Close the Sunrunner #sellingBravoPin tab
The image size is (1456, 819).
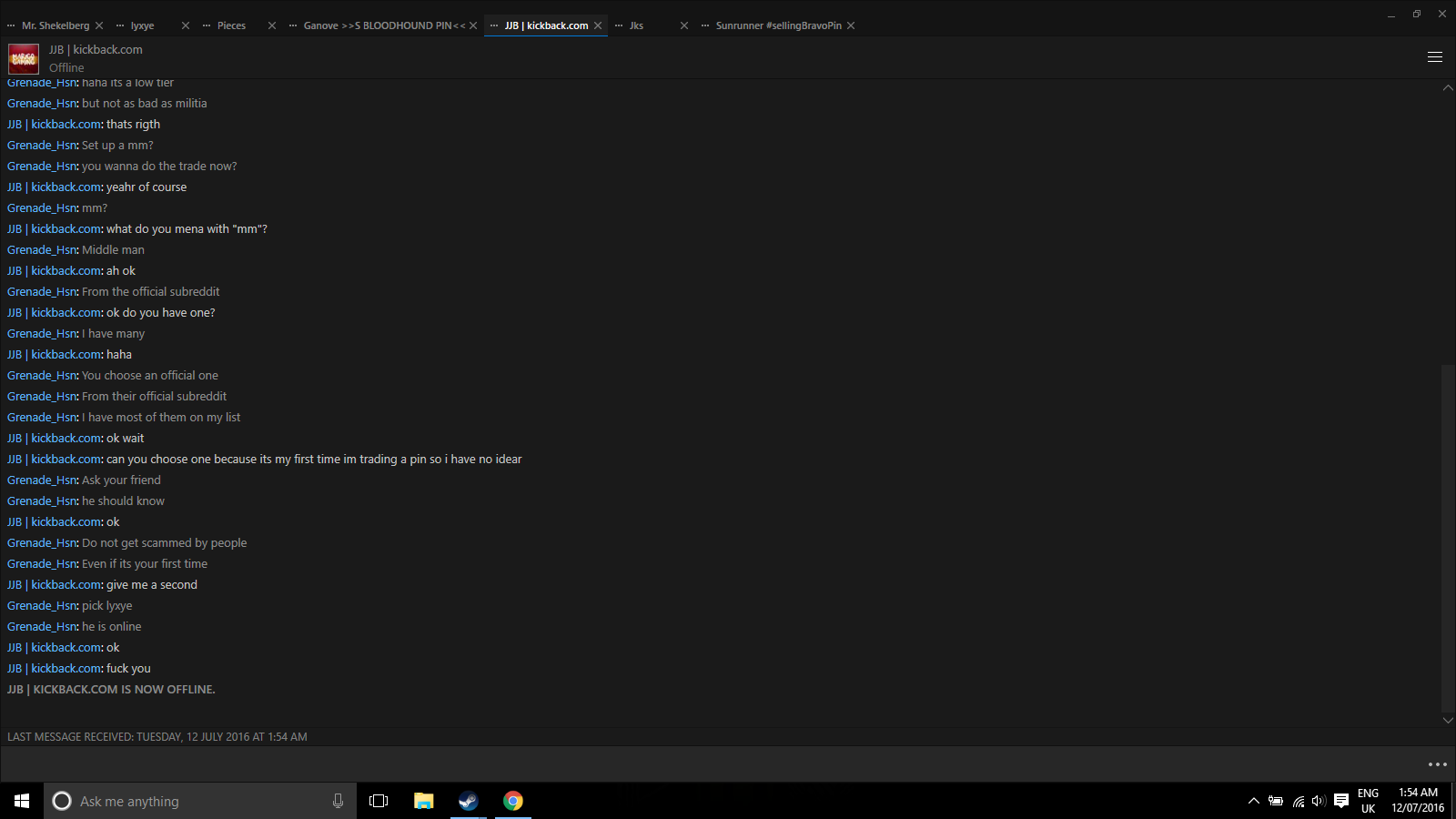point(851,25)
